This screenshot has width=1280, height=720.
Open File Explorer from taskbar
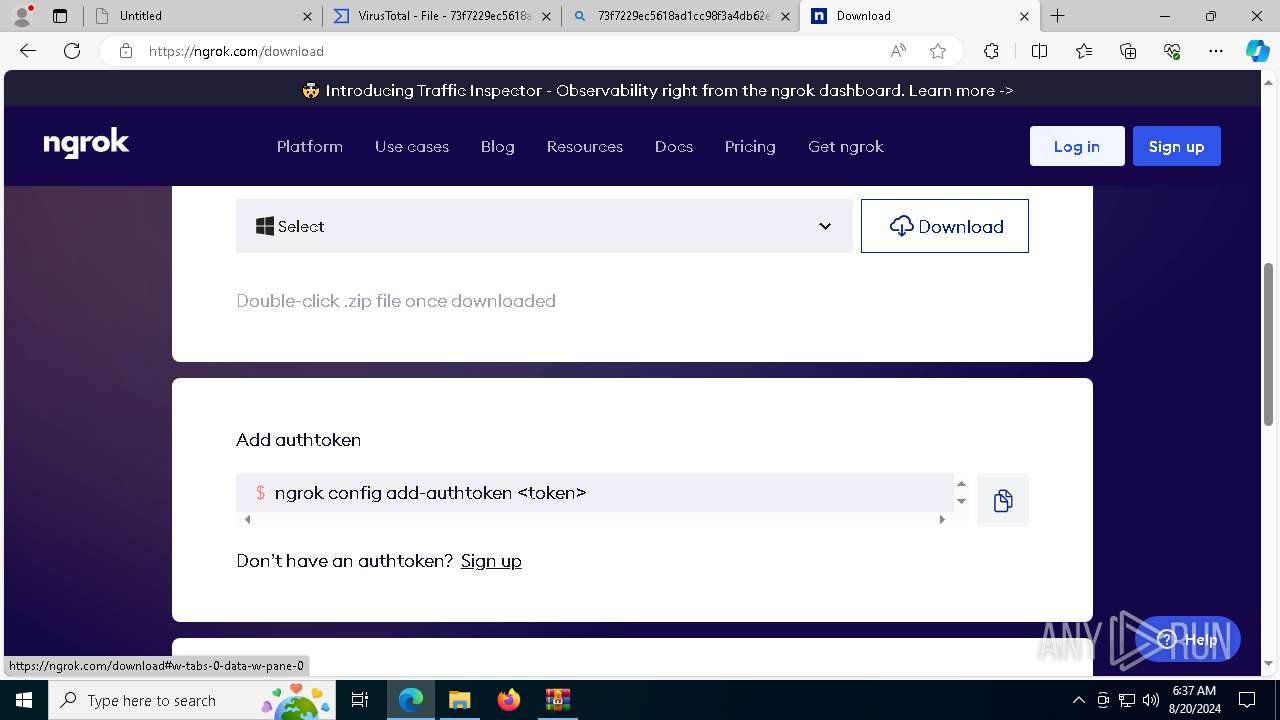pyautogui.click(x=459, y=700)
